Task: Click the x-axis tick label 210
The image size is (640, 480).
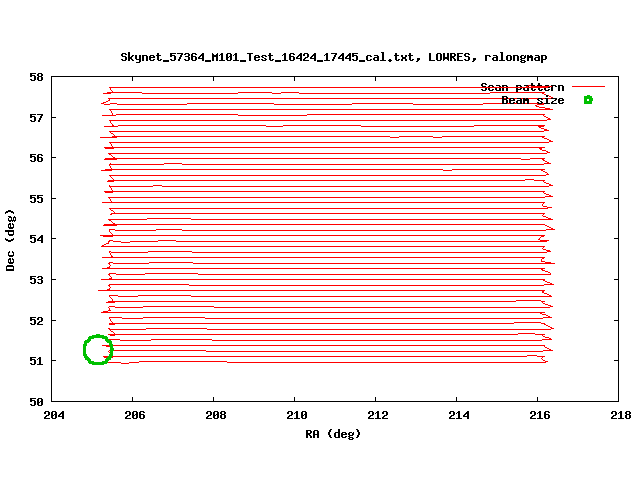Action: point(297,415)
